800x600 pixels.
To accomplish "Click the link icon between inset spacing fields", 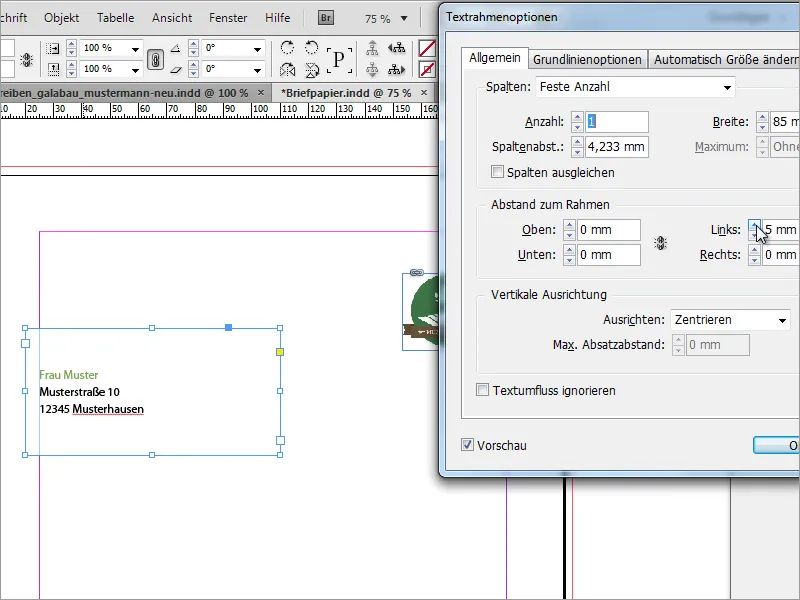I will point(661,243).
